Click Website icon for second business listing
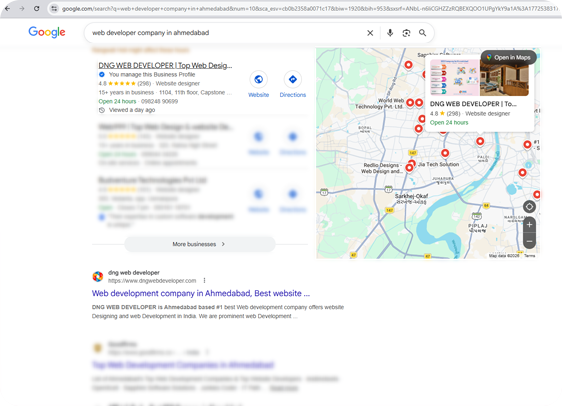Screen dimensions: 562x406 coord(258,137)
